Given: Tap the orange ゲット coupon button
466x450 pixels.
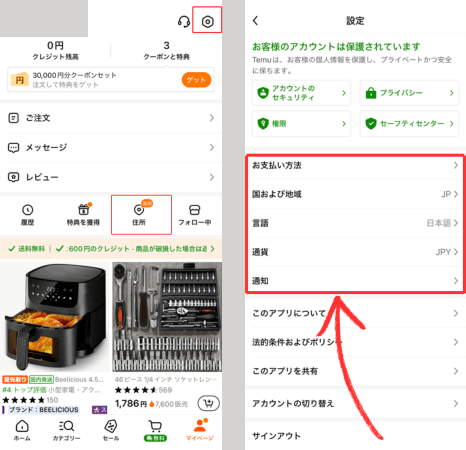Looking at the screenshot, I should 196,80.
